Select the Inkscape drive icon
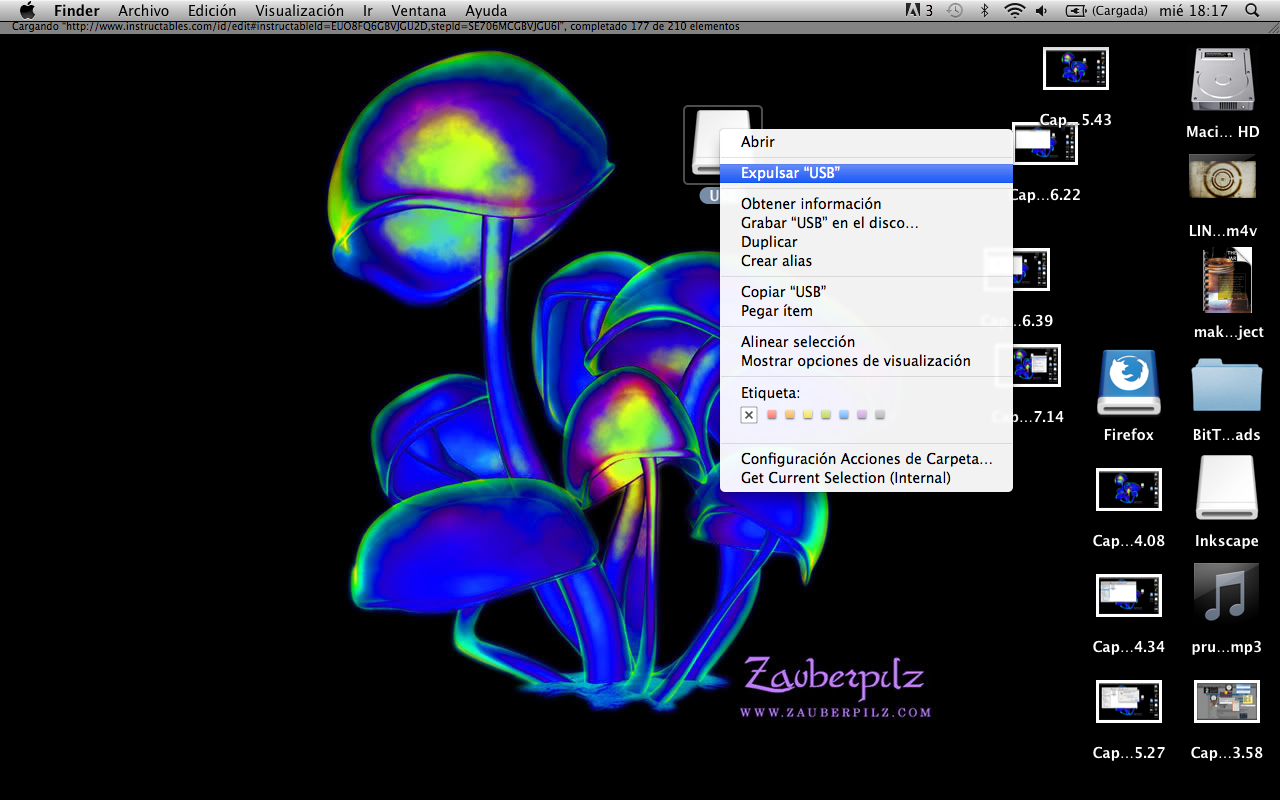This screenshot has width=1280, height=800. click(1226, 488)
